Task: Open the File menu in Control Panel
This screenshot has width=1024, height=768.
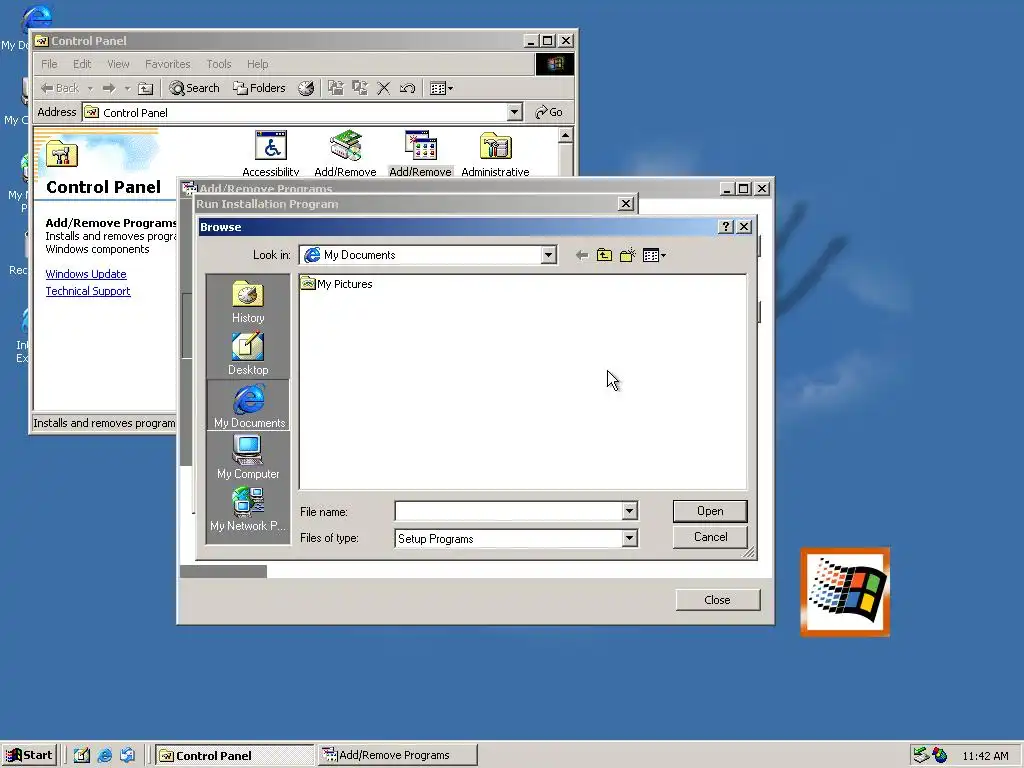Action: 49,64
